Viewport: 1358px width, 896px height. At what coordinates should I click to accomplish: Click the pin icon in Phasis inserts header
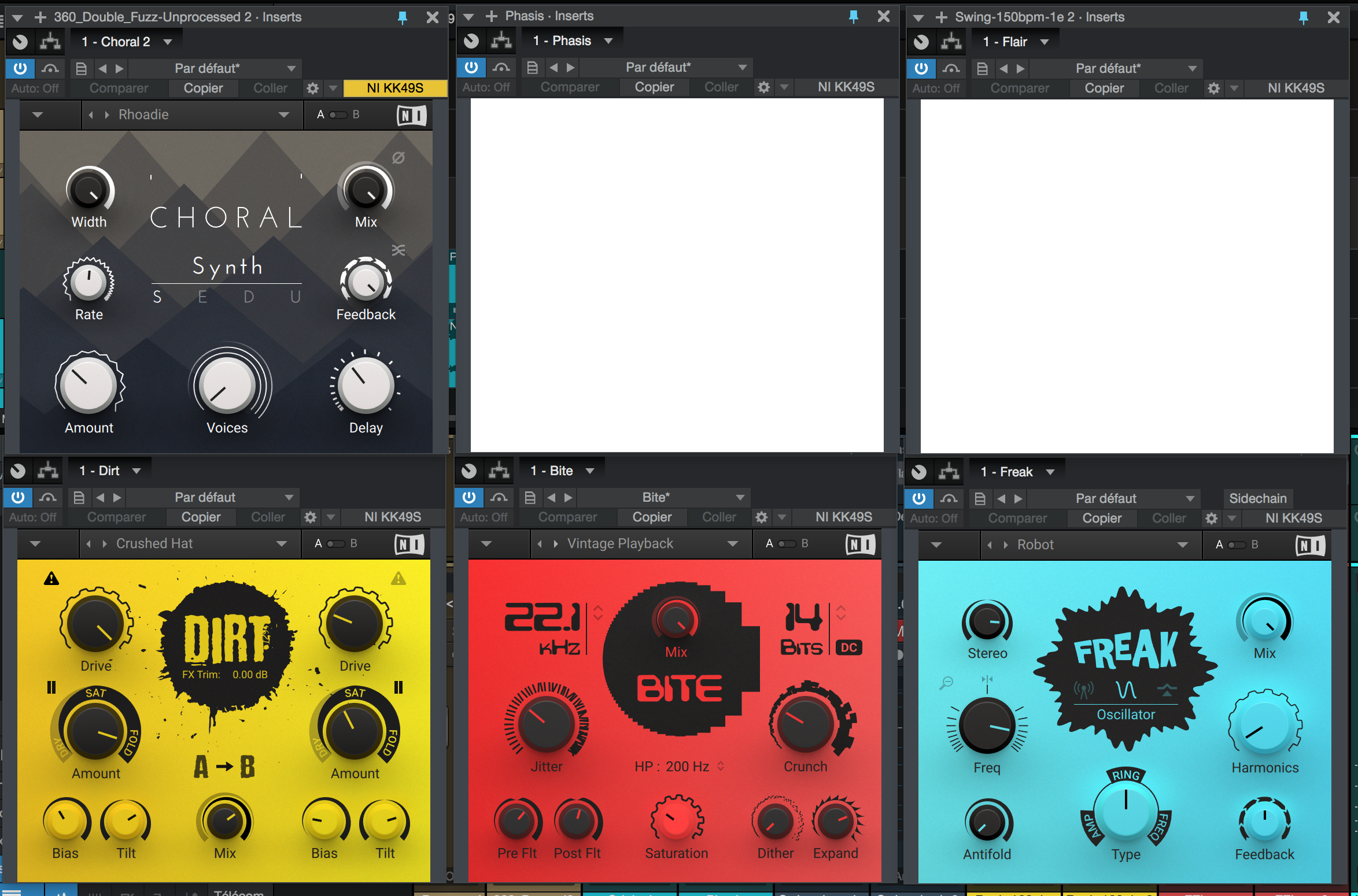pyautogui.click(x=853, y=17)
